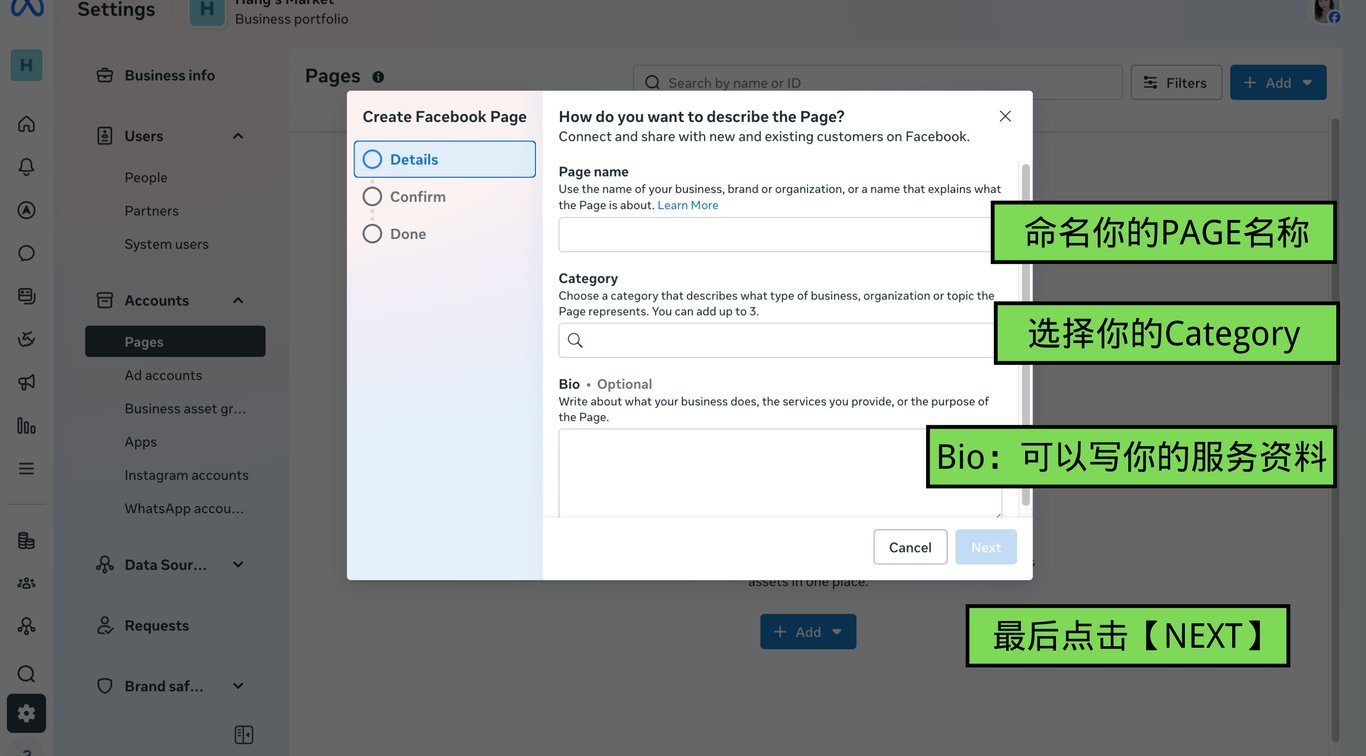Collapse the Accounts section chevron
The width and height of the screenshot is (1366, 756).
click(238, 300)
